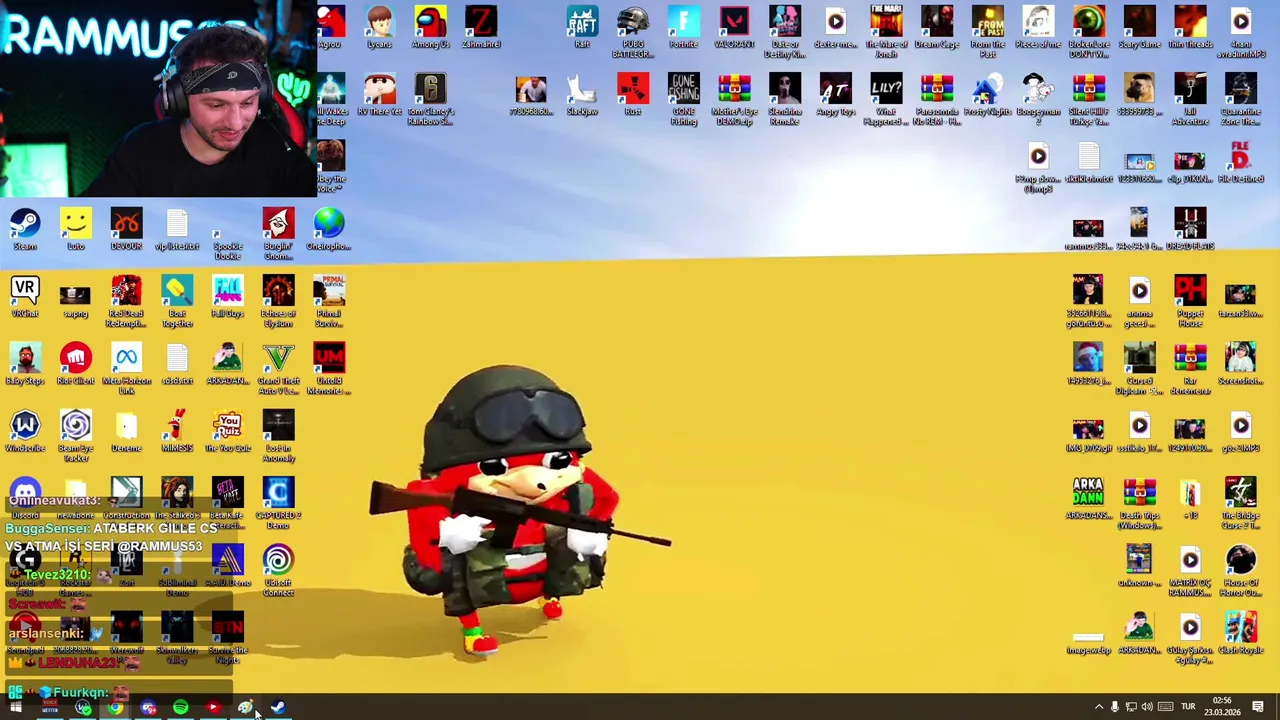
Task: Launch the MIMESIS game shortcut
Action: tap(177, 431)
